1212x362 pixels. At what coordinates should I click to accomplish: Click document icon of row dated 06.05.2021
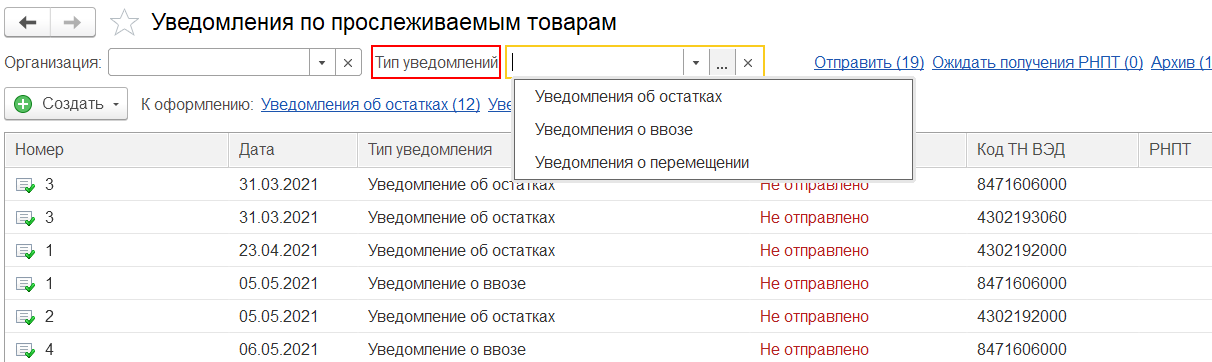(x=24, y=350)
